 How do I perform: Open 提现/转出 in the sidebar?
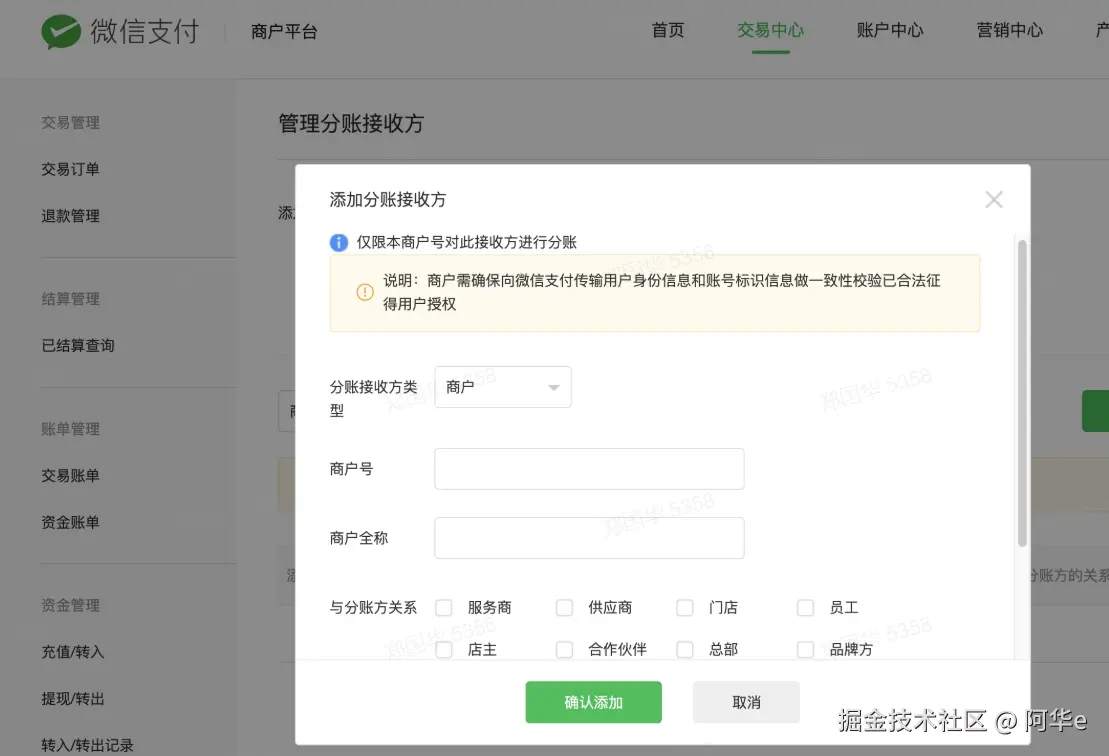point(73,699)
